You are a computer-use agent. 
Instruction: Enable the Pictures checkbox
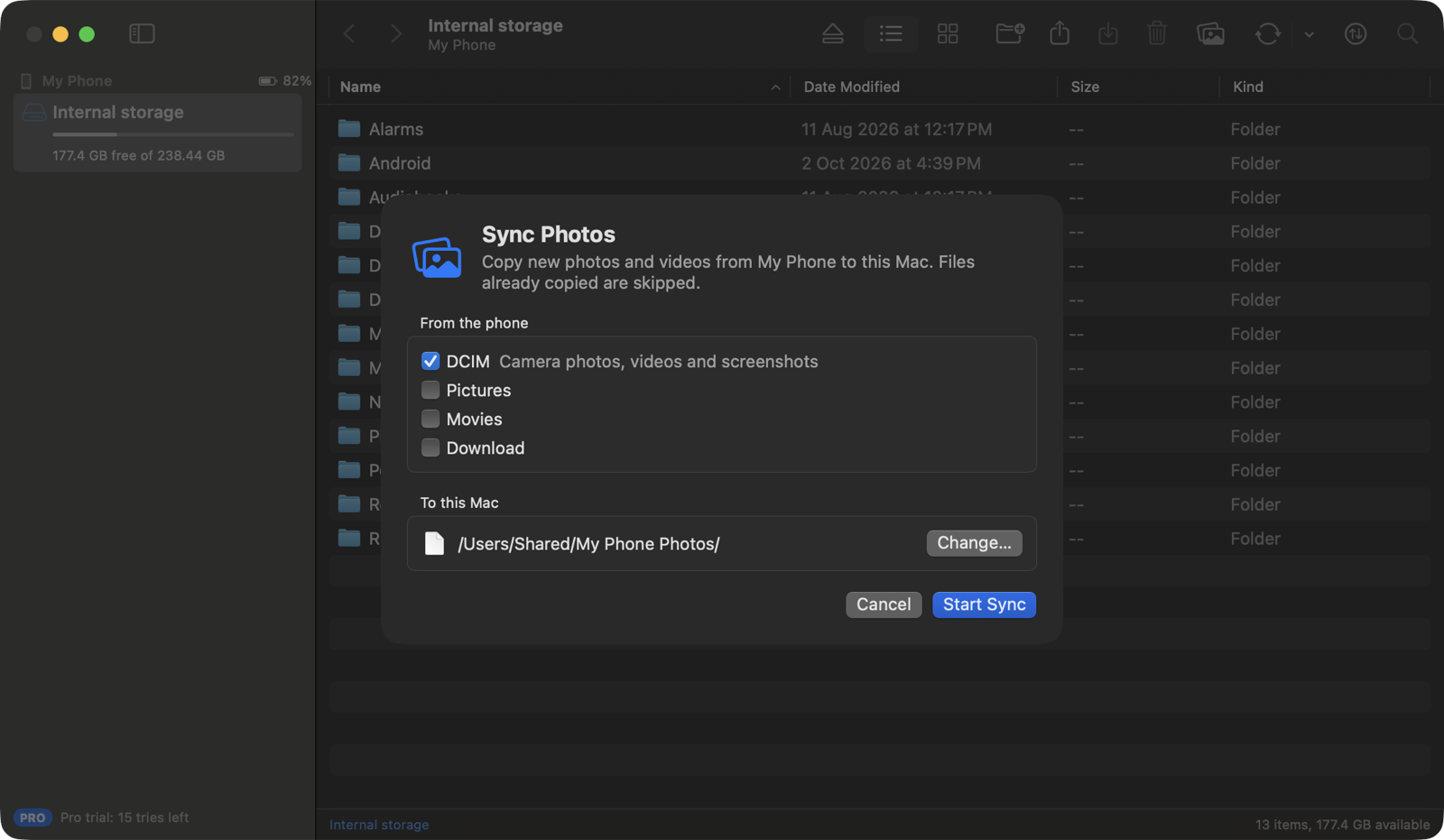point(430,390)
